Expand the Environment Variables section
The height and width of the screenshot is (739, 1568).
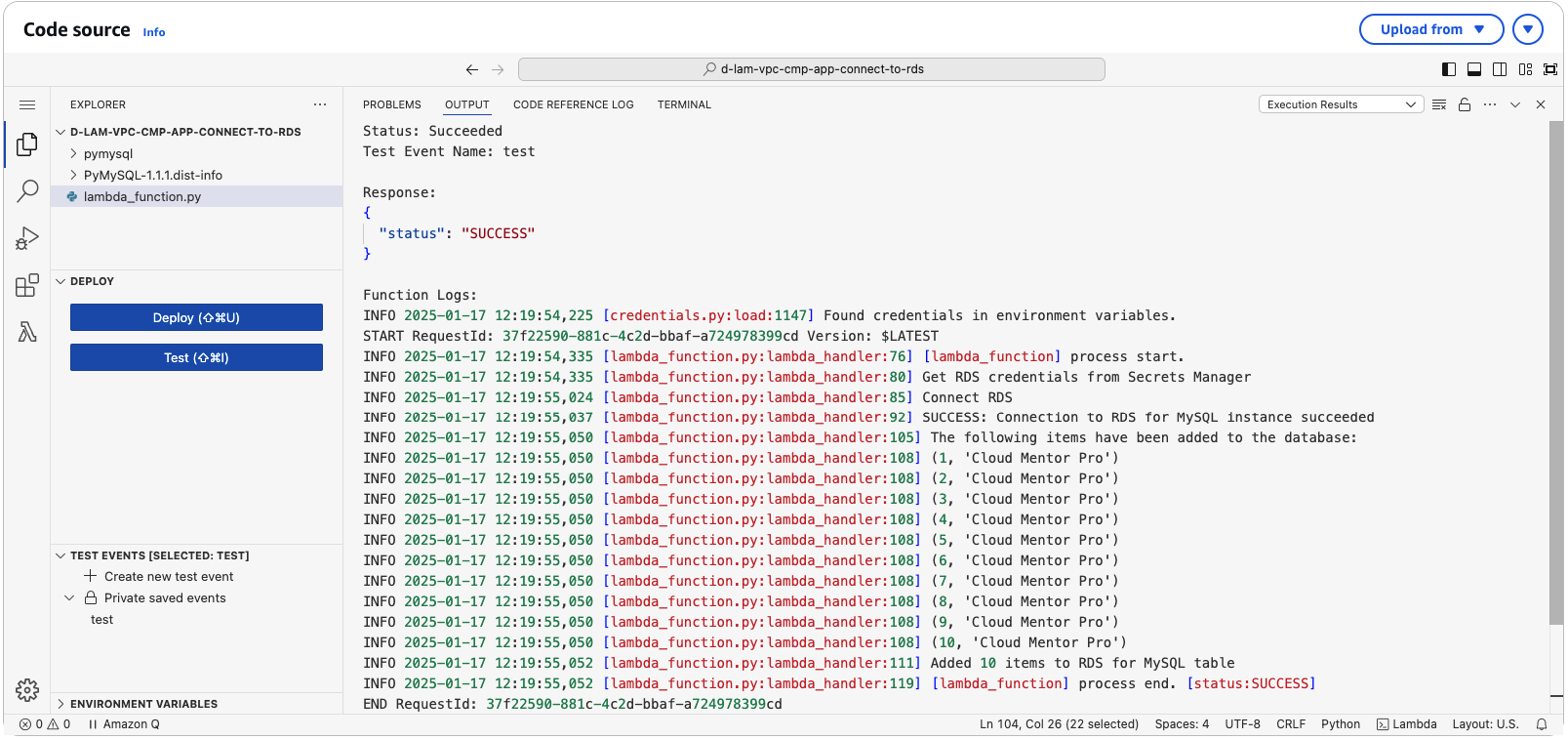pos(143,704)
